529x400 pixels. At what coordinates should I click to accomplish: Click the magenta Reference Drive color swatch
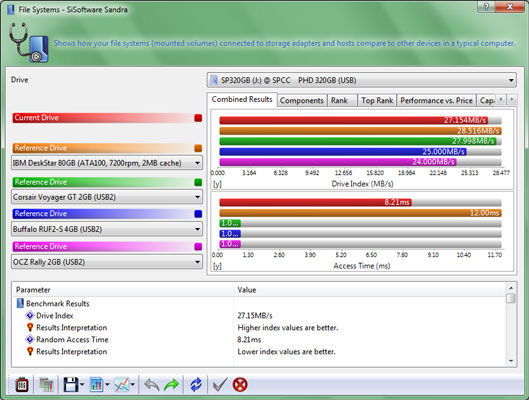click(198, 247)
